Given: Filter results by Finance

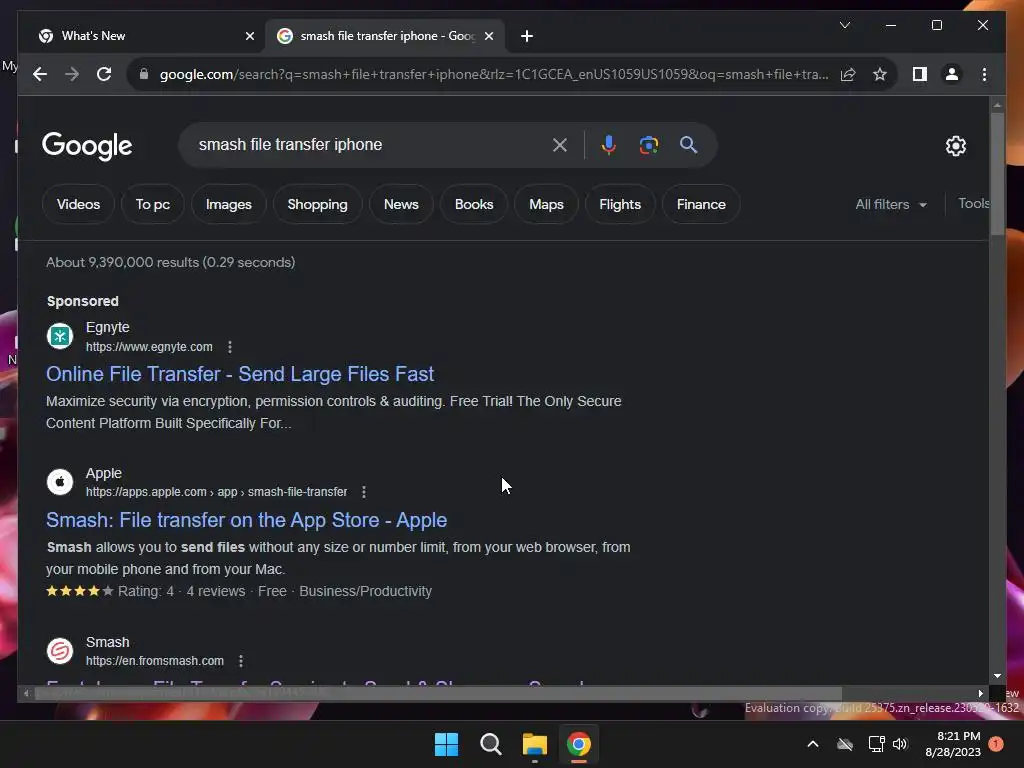Looking at the screenshot, I should [701, 204].
